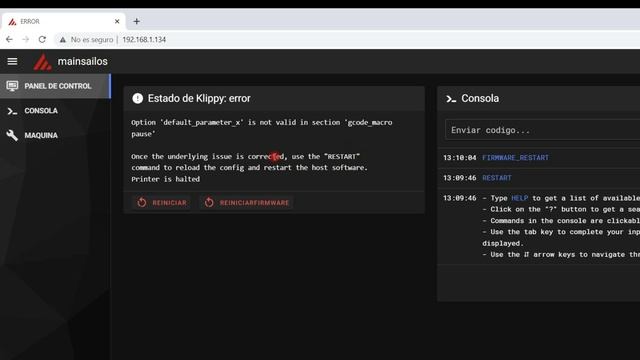Click the Consola panel header icon
The height and width of the screenshot is (360, 640).
pyautogui.click(x=451, y=99)
